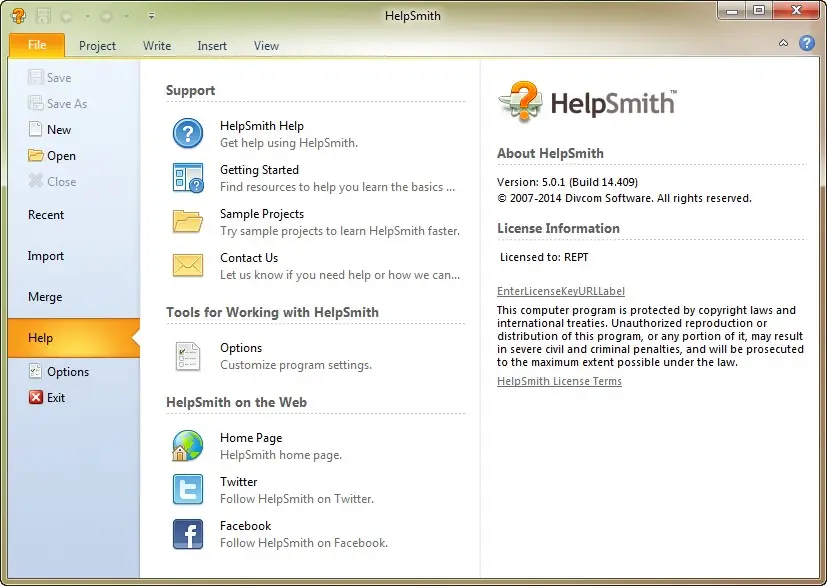Image resolution: width=827 pixels, height=586 pixels.
Task: Click the red Exit icon
Action: point(35,397)
